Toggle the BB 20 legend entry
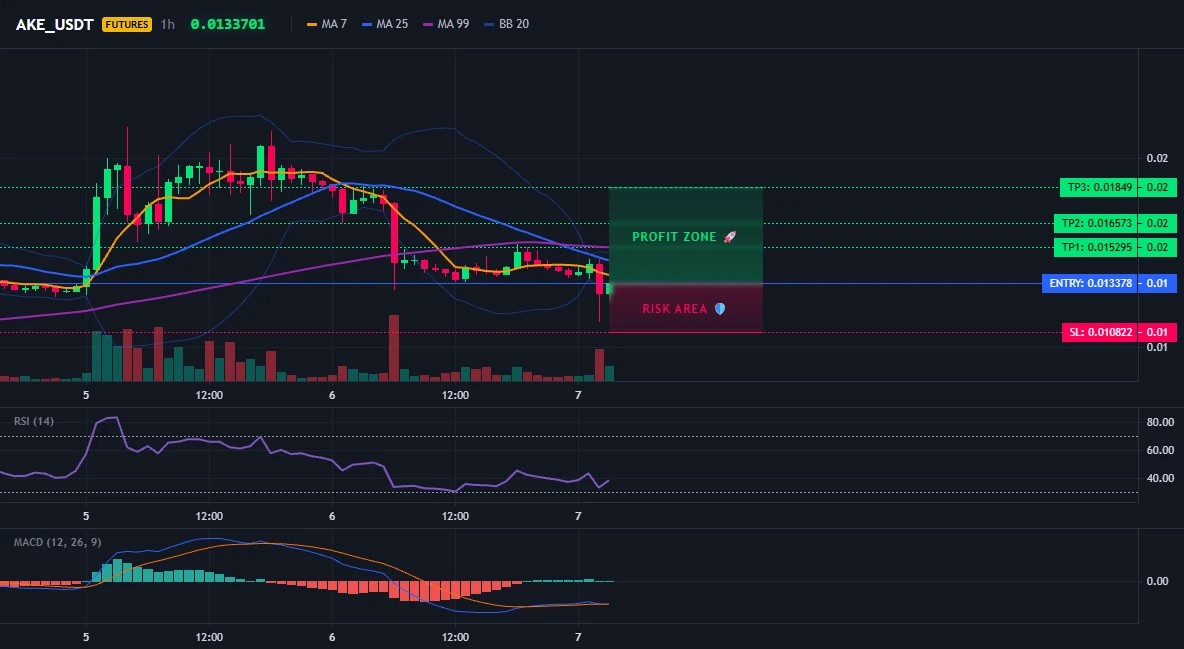This screenshot has width=1184, height=649. click(x=507, y=24)
